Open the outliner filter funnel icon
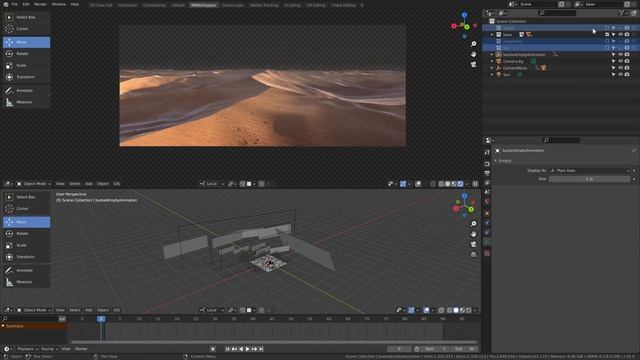Viewport: 640px width, 360px height. (621, 13)
